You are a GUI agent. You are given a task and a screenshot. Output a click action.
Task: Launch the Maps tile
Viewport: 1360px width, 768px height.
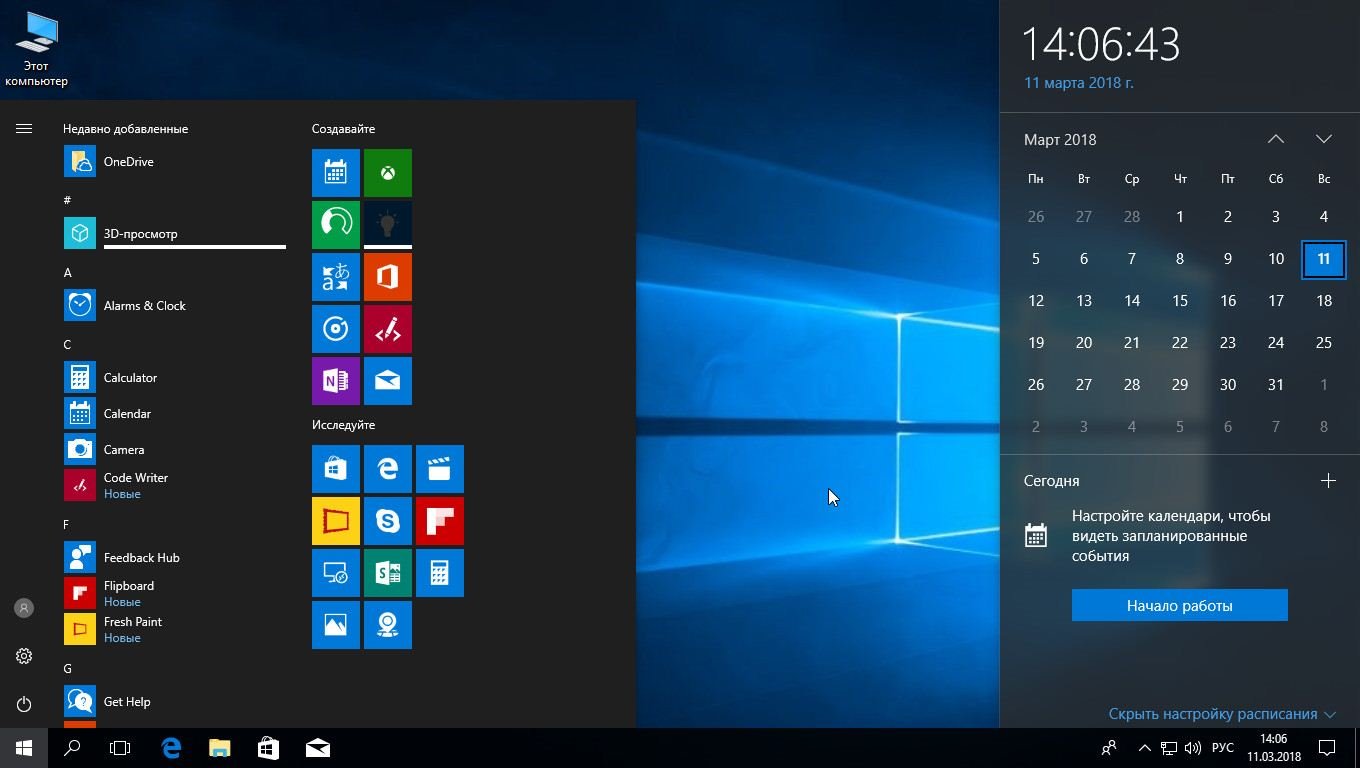388,625
